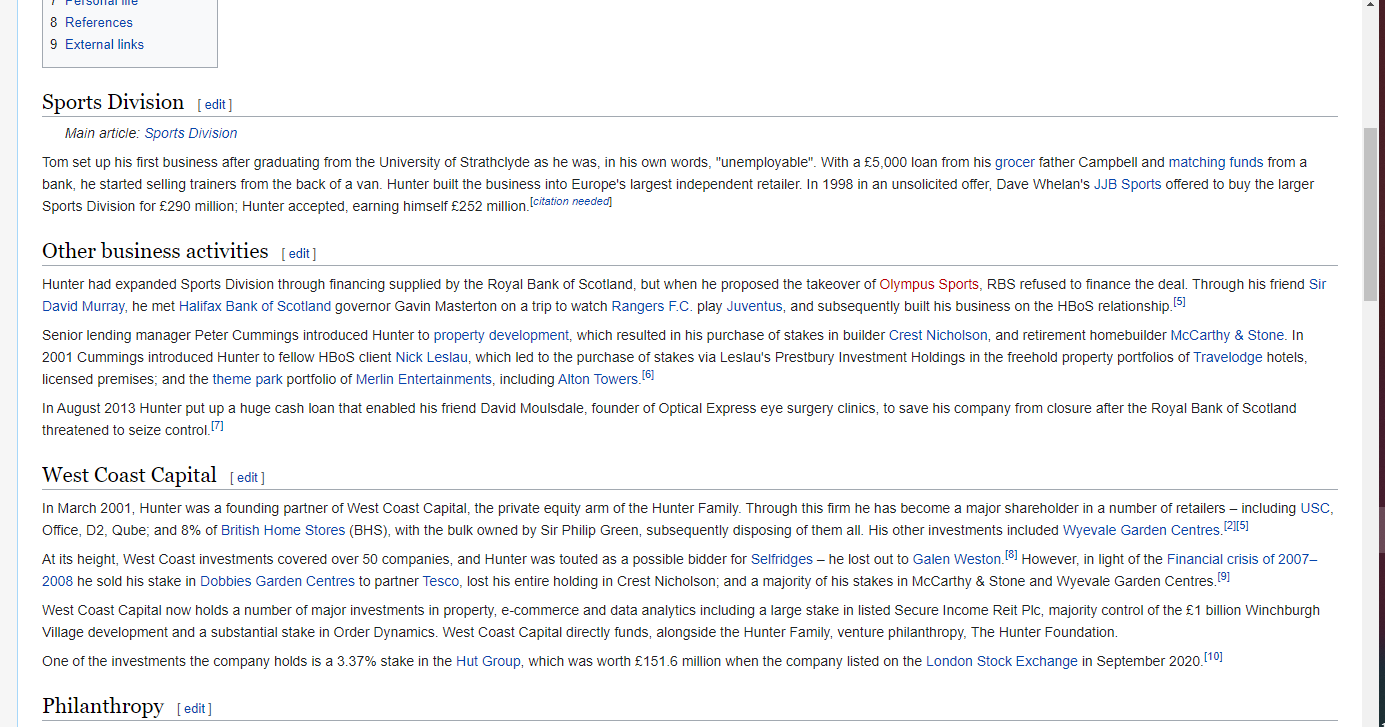Open the Rangers F.C. link
The height and width of the screenshot is (727, 1385).
tap(651, 306)
